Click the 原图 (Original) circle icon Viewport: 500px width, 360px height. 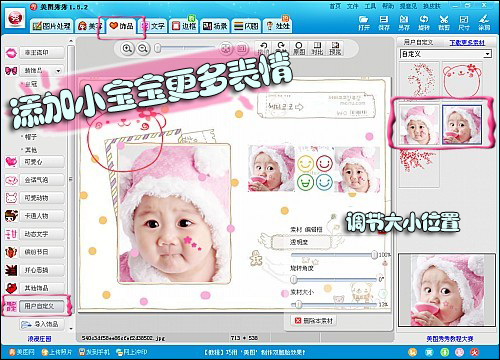[299, 46]
